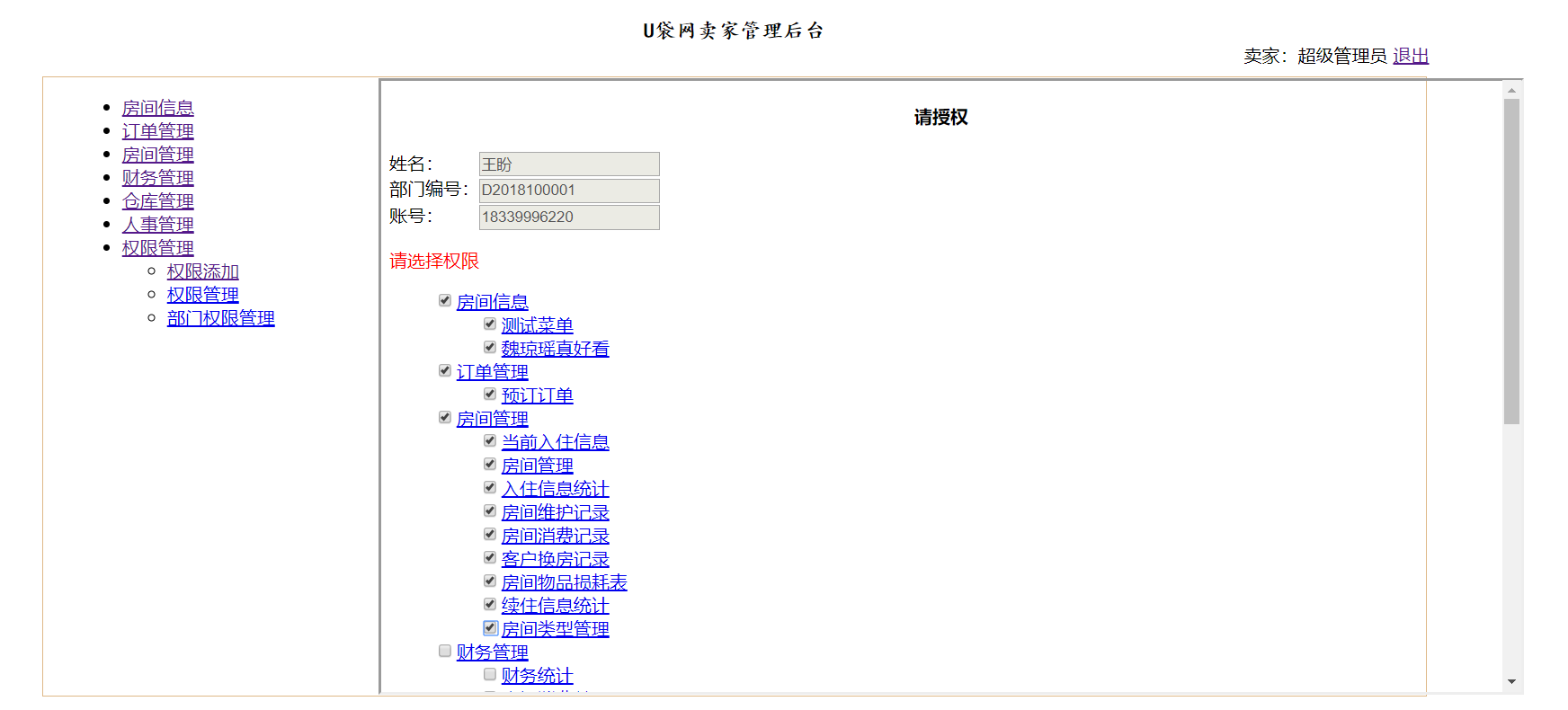The height and width of the screenshot is (710, 1568).
Task: Open 房间信息 in the left sidebar
Action: (157, 108)
